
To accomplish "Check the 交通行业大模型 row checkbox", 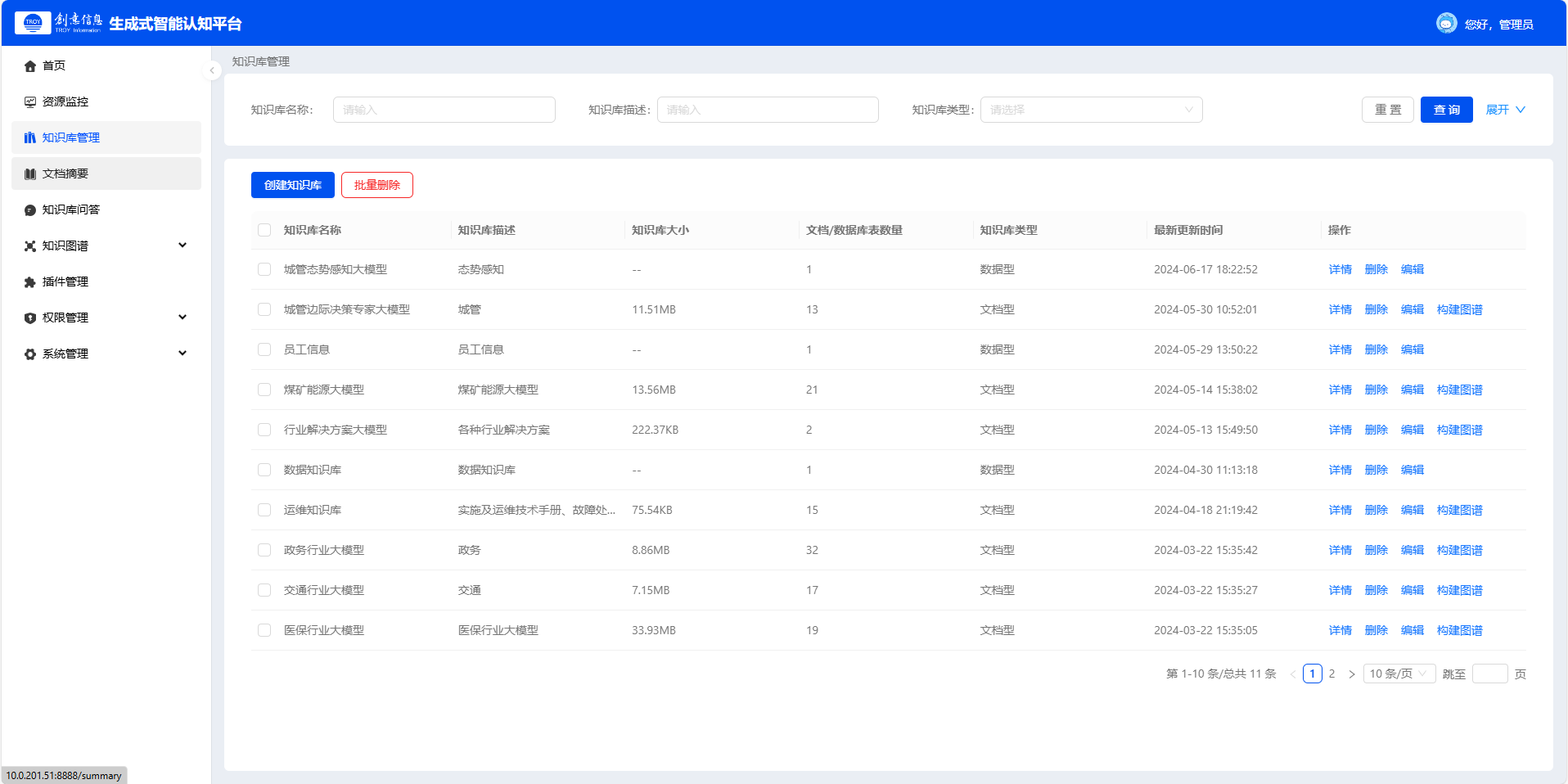I will 264,590.
